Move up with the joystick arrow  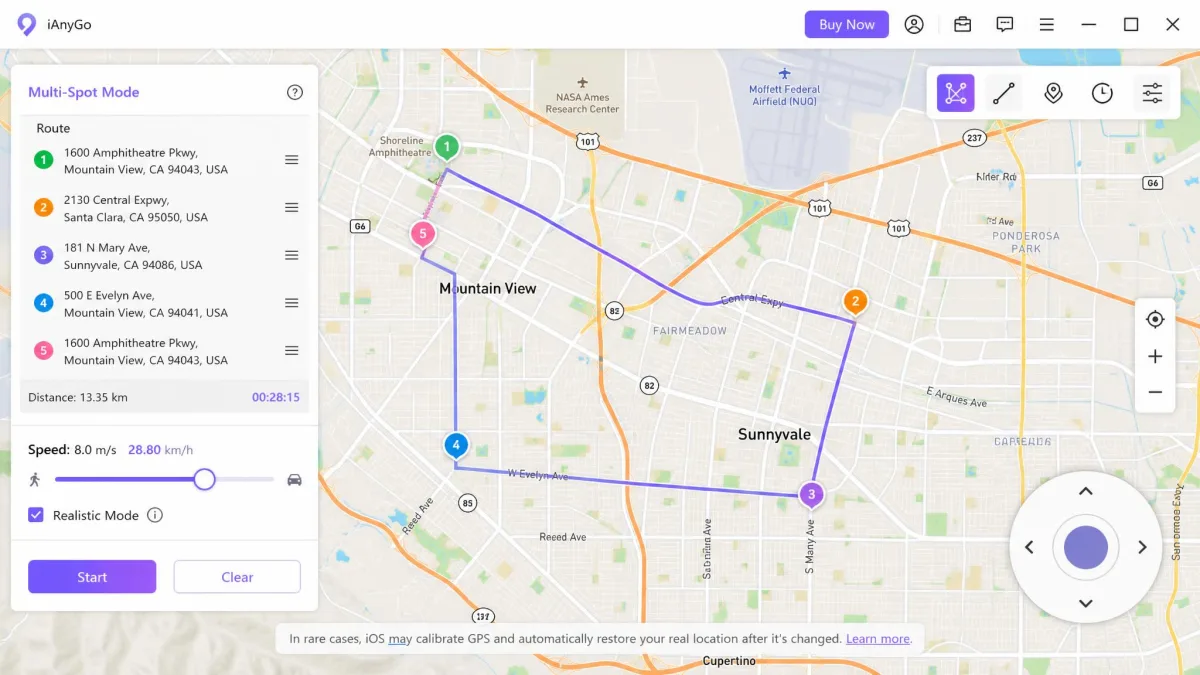[x=1085, y=491]
